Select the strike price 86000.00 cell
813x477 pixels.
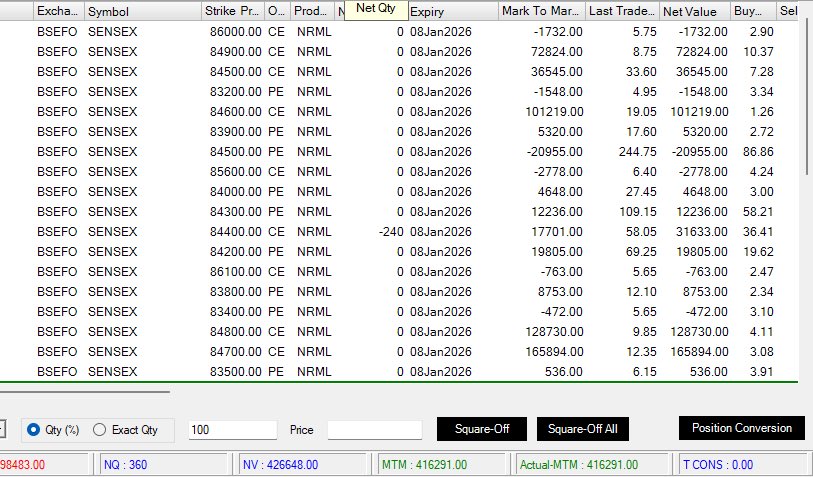(x=235, y=32)
